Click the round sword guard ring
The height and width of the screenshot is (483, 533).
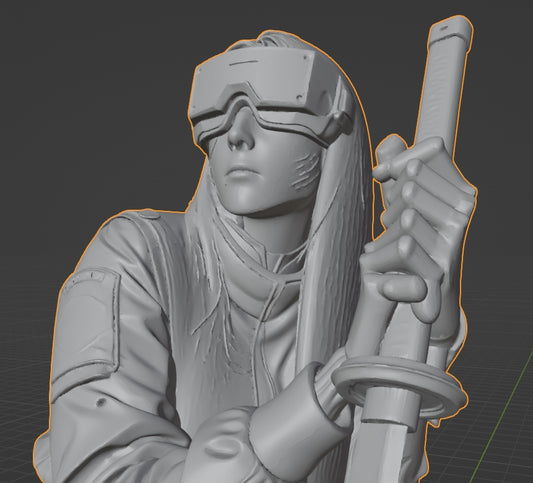[399, 387]
